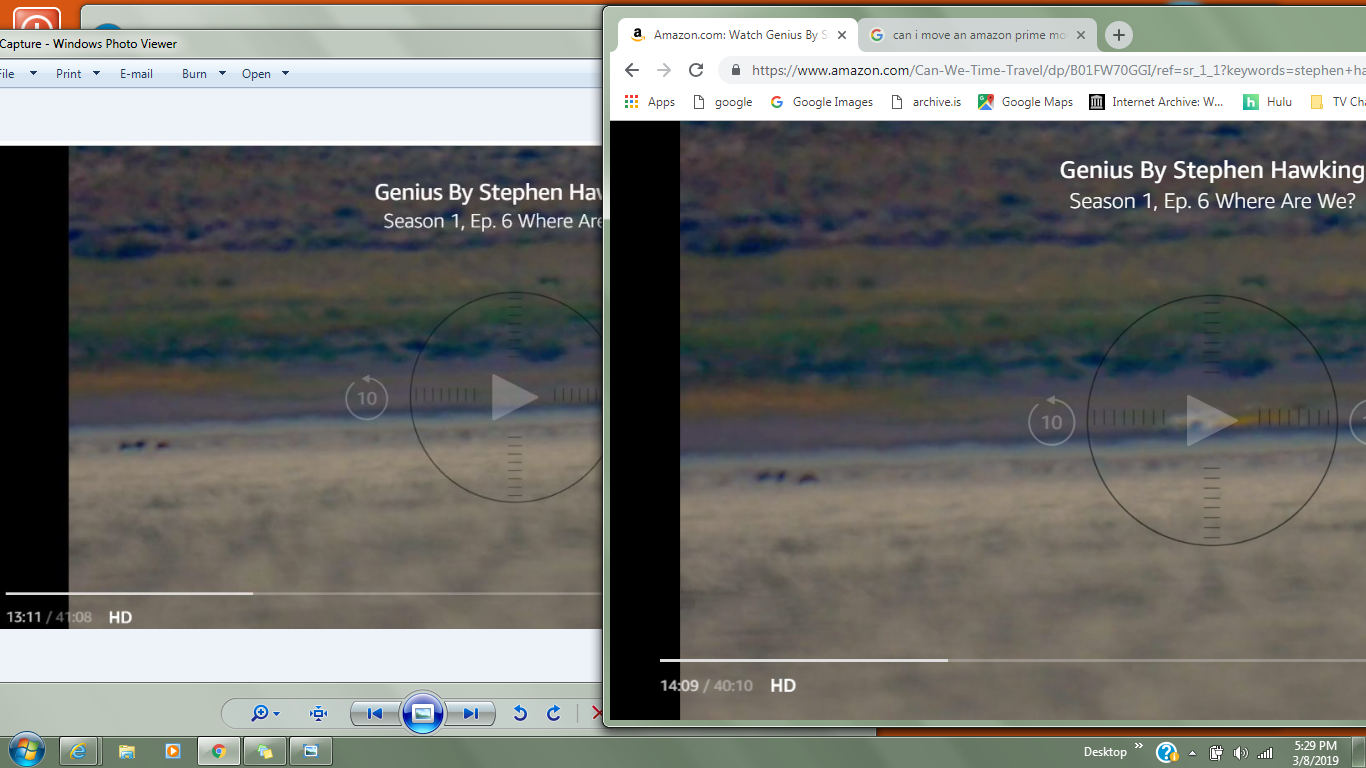Open a new Chrome tab
The image size is (1366, 768).
point(1118,35)
